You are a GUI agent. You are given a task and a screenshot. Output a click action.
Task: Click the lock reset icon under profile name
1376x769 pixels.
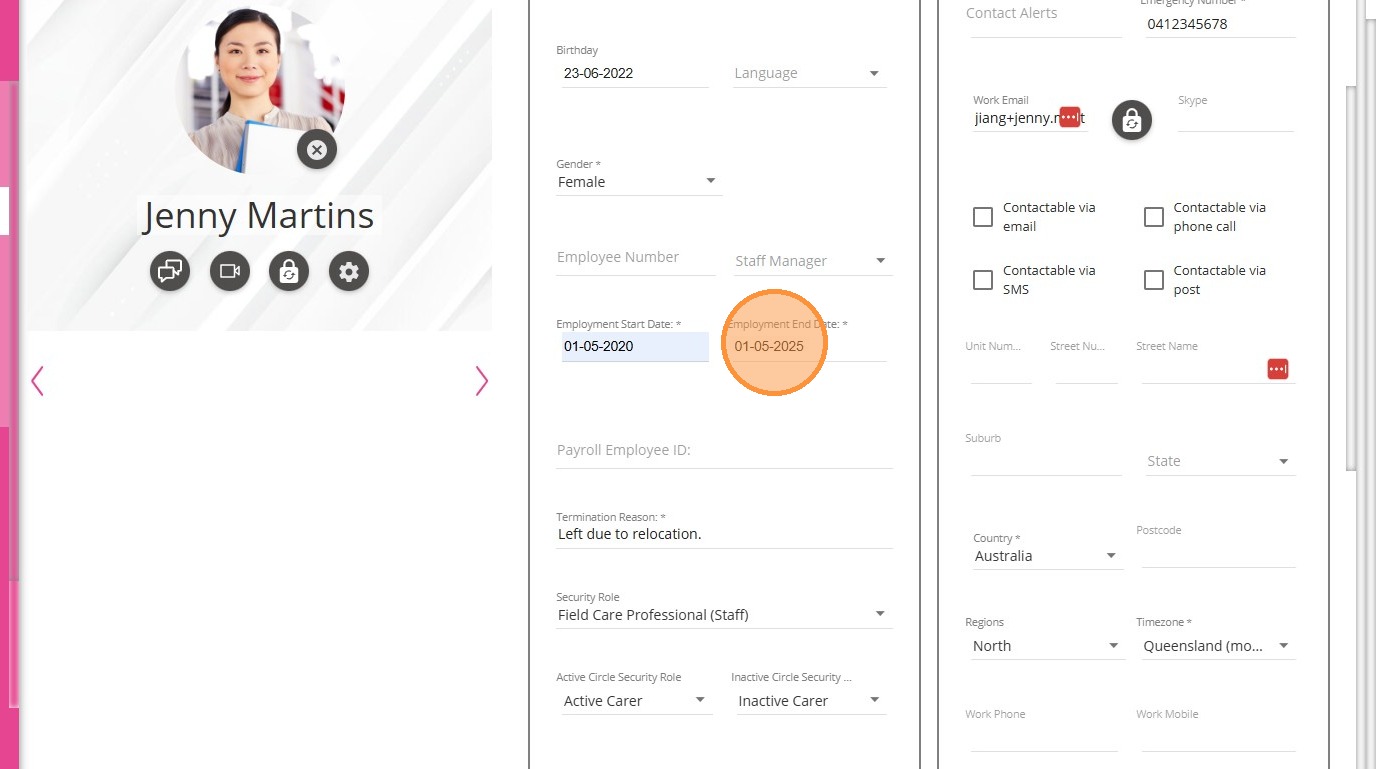click(289, 271)
